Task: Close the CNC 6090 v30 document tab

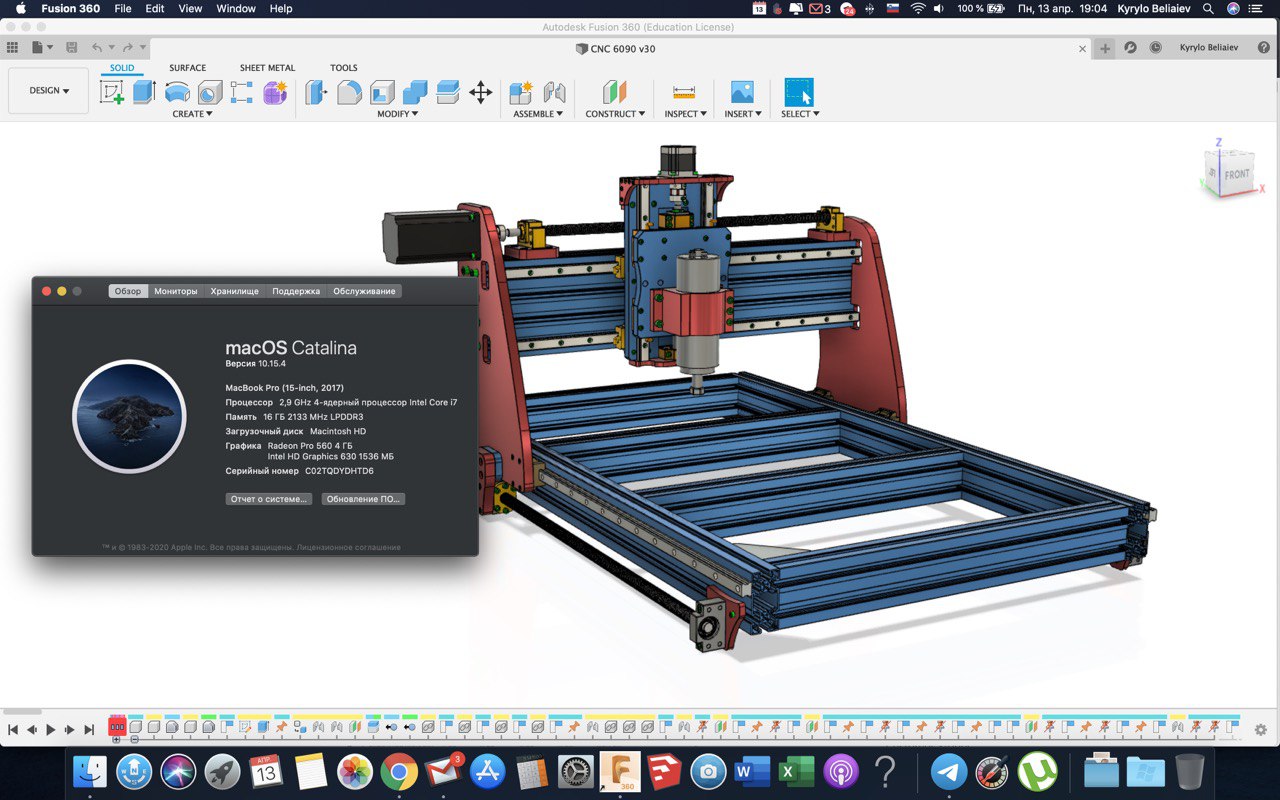Action: 1082,48
